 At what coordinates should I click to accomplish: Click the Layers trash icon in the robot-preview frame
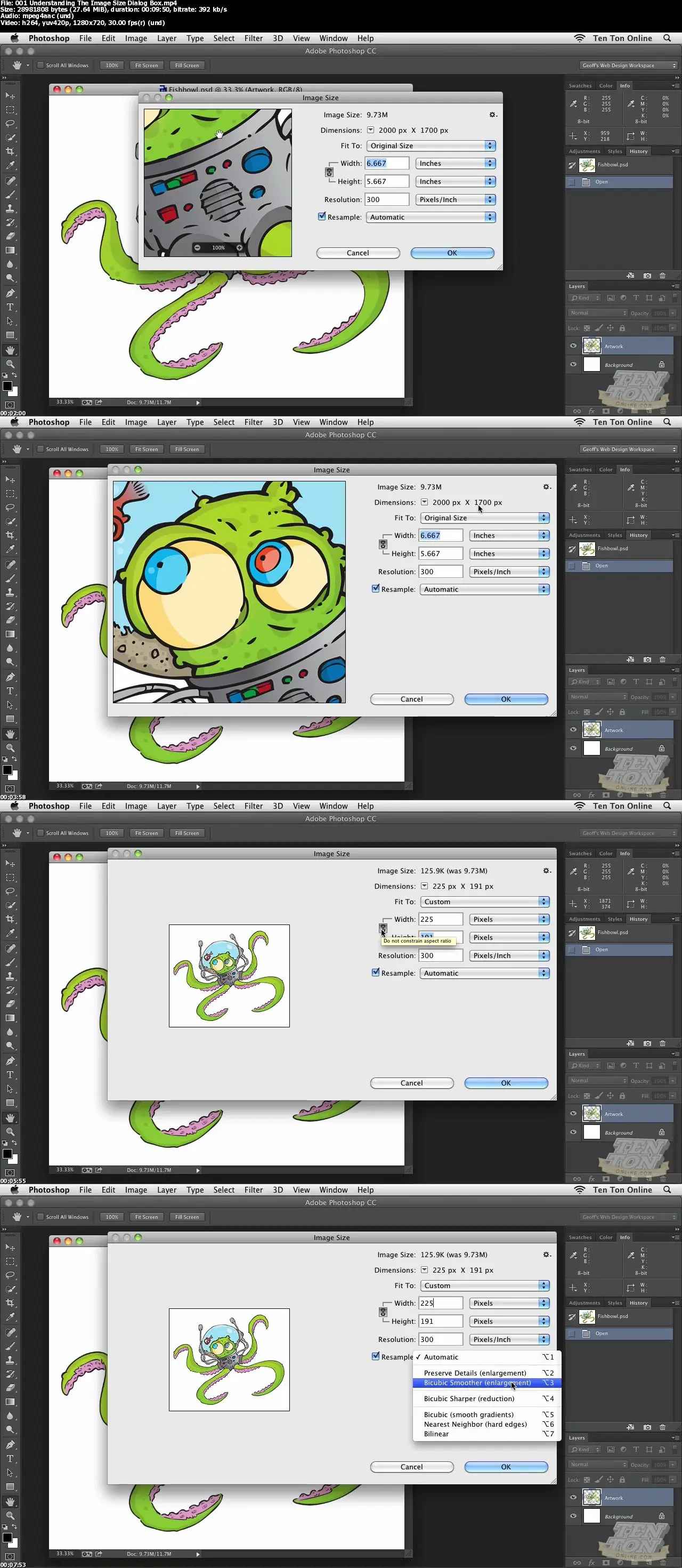click(x=662, y=411)
